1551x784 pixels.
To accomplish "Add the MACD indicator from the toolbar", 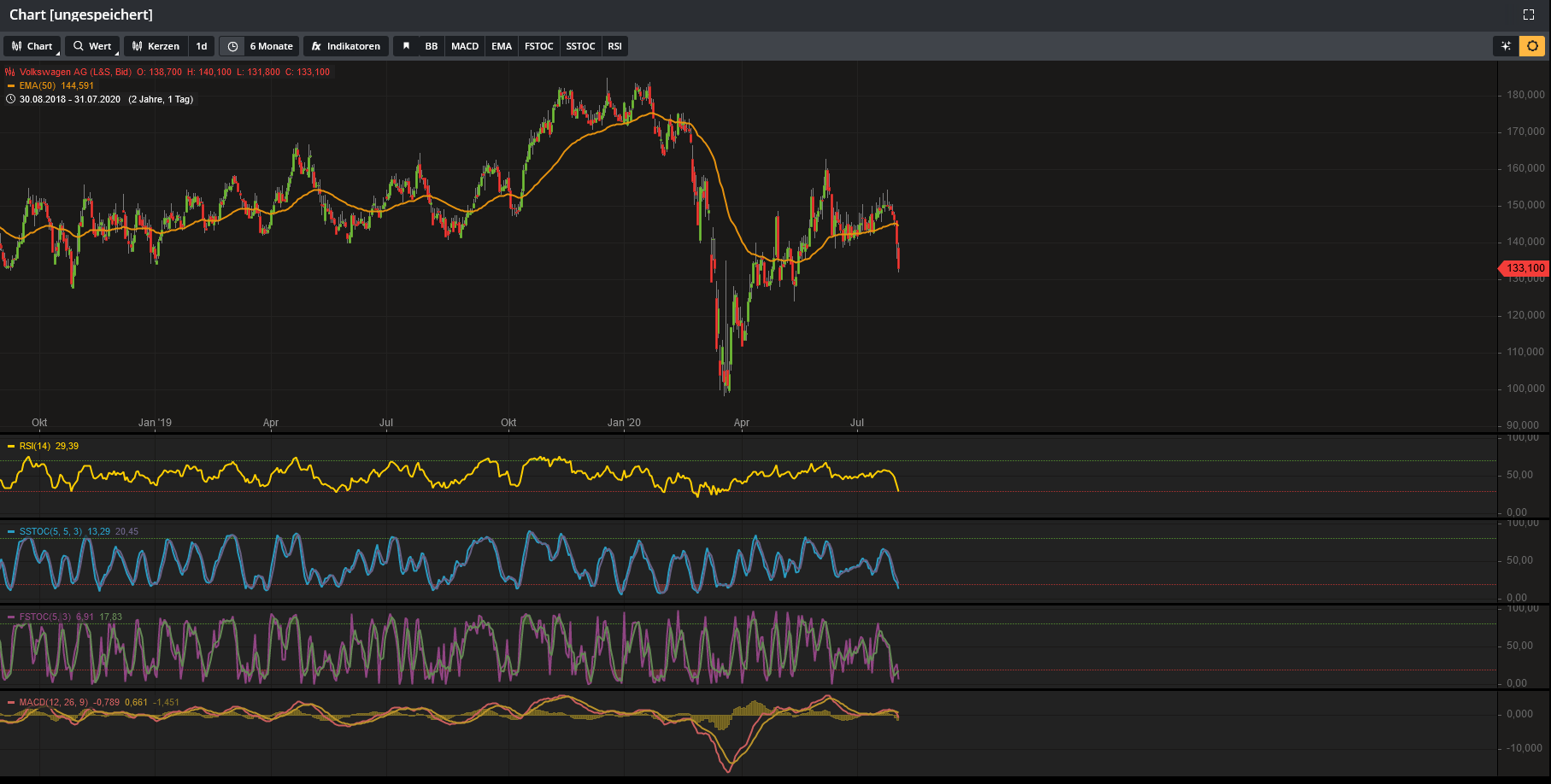I will point(465,46).
